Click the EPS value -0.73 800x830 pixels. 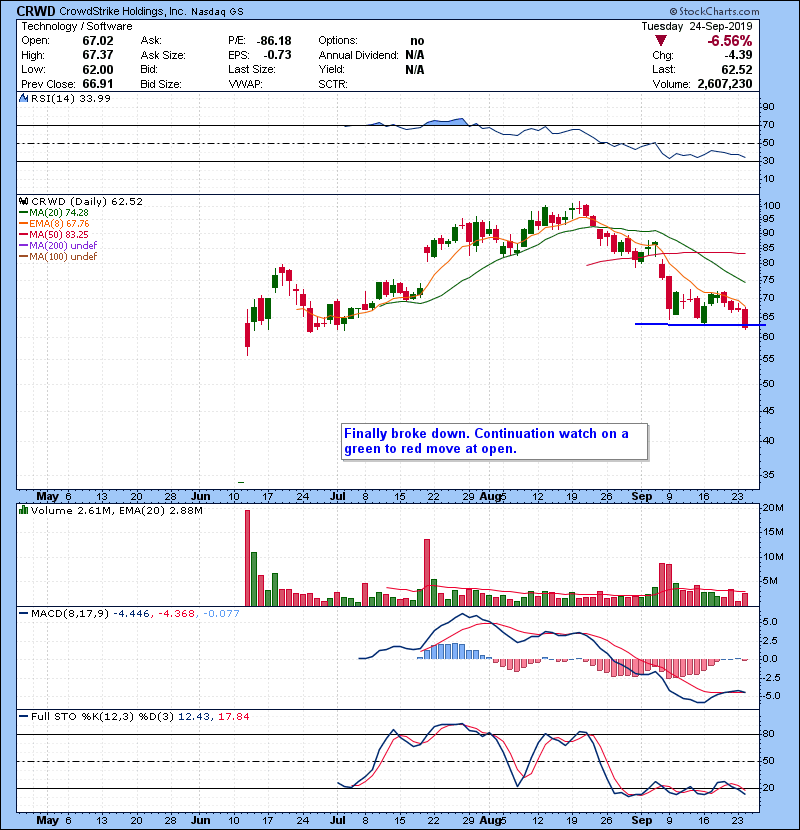click(x=277, y=55)
